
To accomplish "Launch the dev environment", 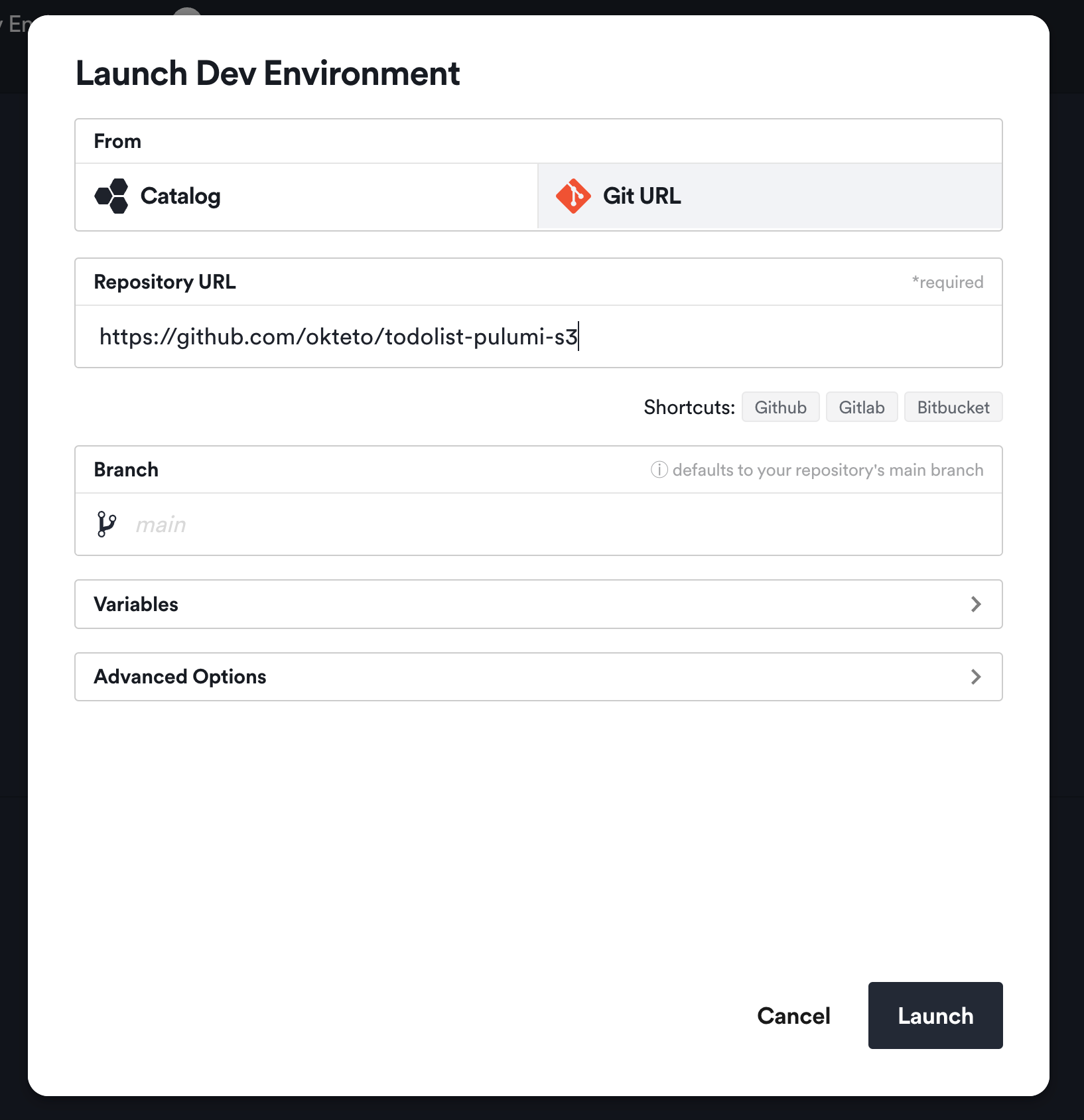I will pyautogui.click(x=935, y=1016).
